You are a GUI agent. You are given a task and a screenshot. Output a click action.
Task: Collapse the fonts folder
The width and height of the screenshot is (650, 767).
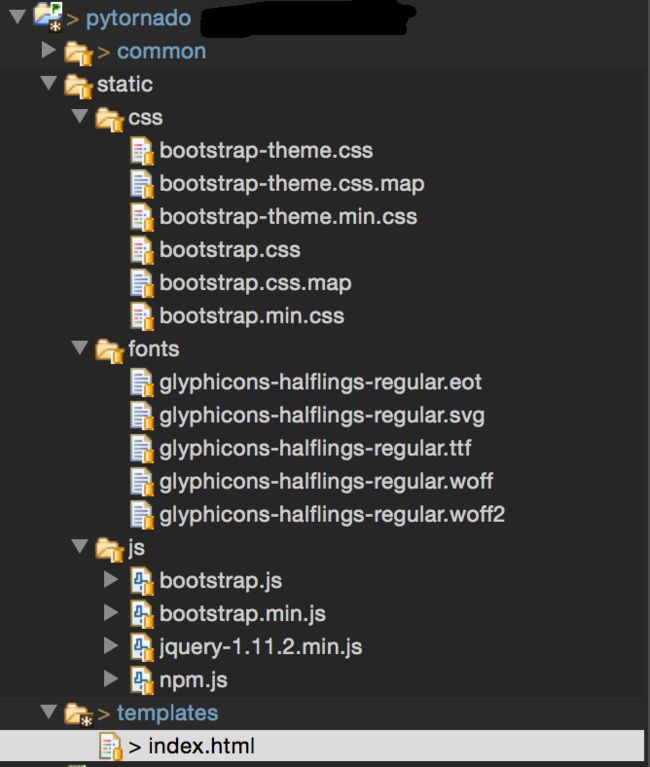pos(79,347)
